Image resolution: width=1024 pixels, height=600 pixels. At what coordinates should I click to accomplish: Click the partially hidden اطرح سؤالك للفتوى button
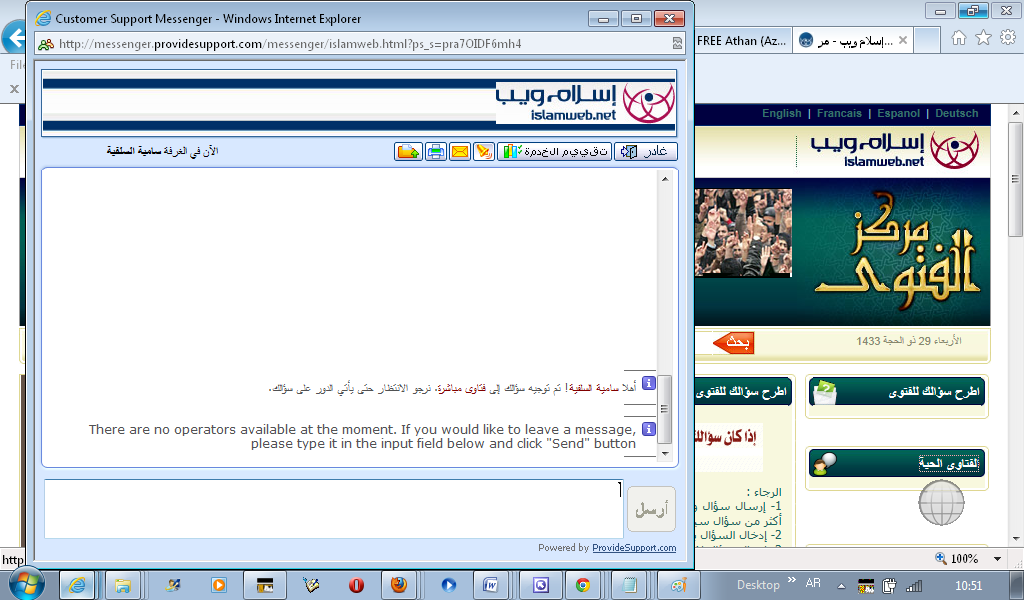(x=743, y=392)
